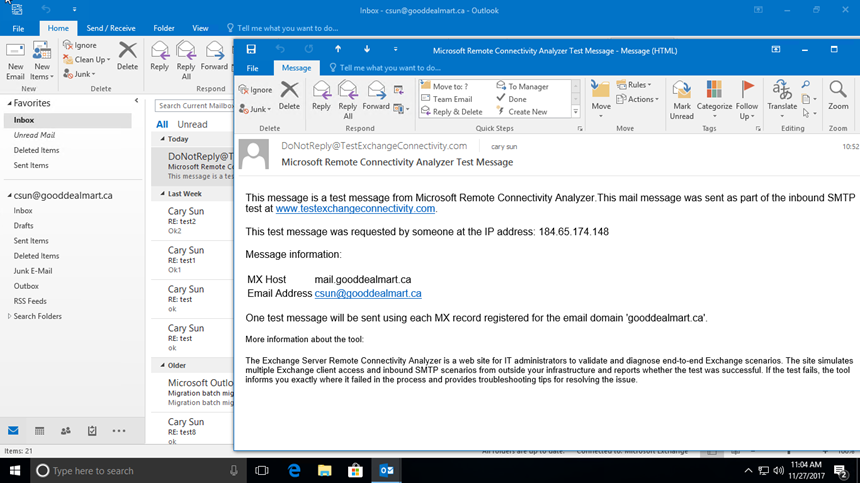The width and height of the screenshot is (860, 483).
Task: Collapse the Favorites folder group
Action: pos(8,103)
